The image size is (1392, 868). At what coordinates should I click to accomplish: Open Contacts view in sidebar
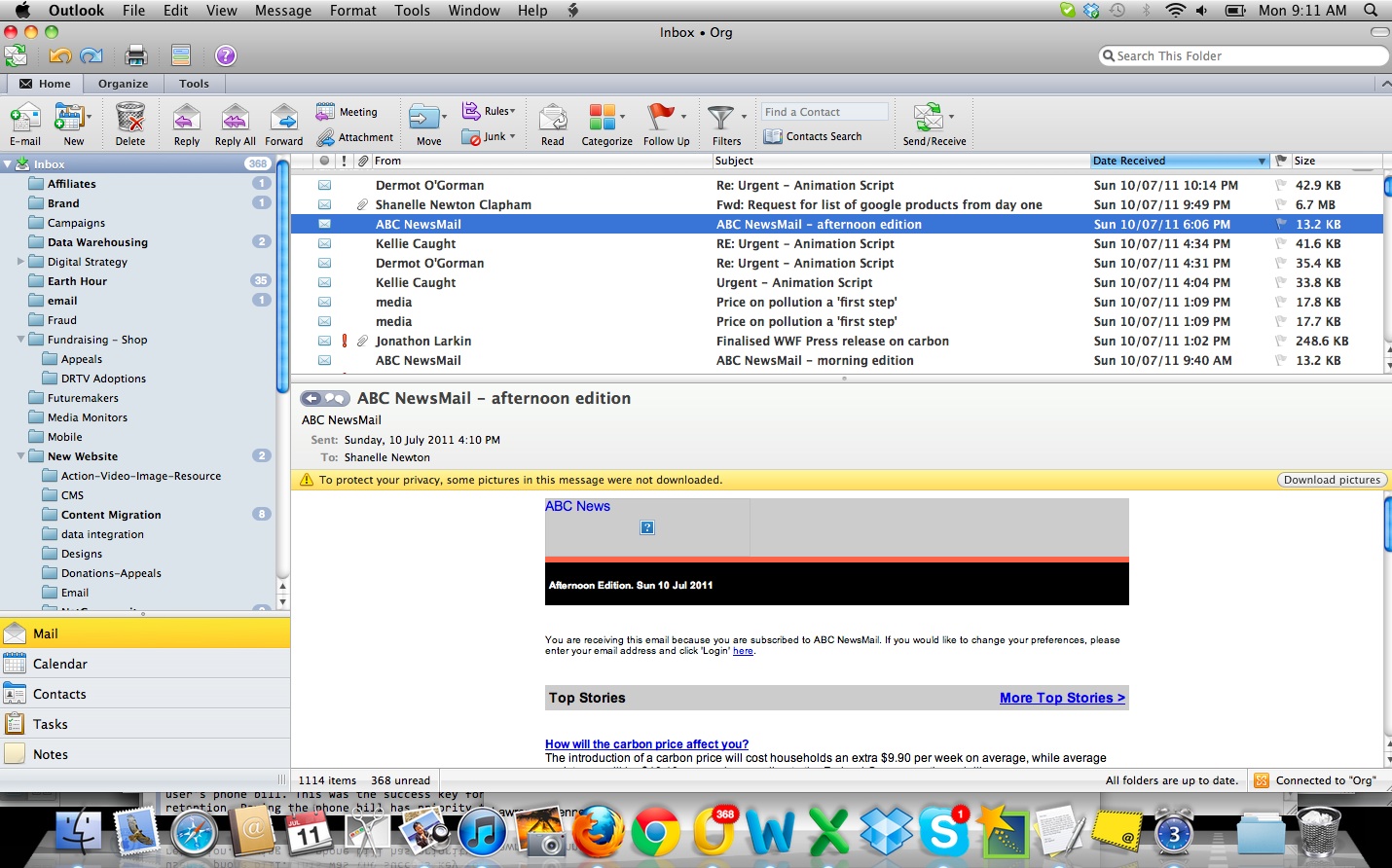click(145, 694)
